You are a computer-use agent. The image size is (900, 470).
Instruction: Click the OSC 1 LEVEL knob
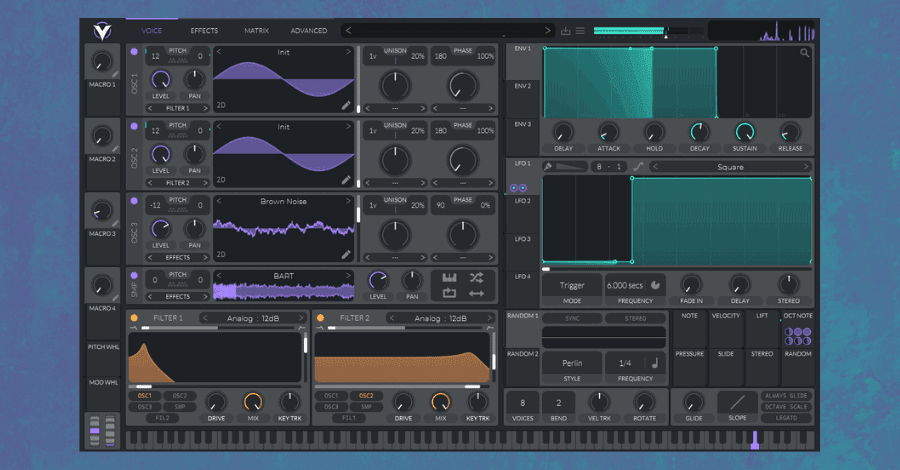click(161, 80)
